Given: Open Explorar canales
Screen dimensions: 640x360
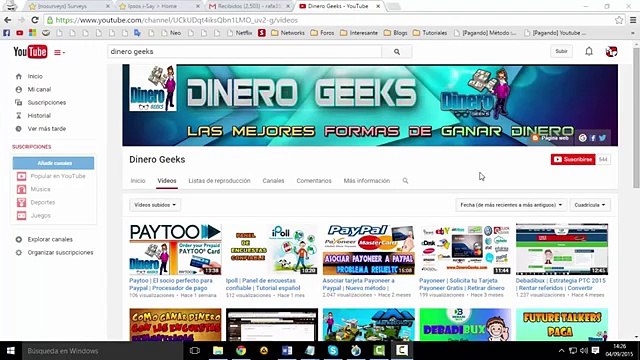Looking at the screenshot, I should (x=50, y=240).
